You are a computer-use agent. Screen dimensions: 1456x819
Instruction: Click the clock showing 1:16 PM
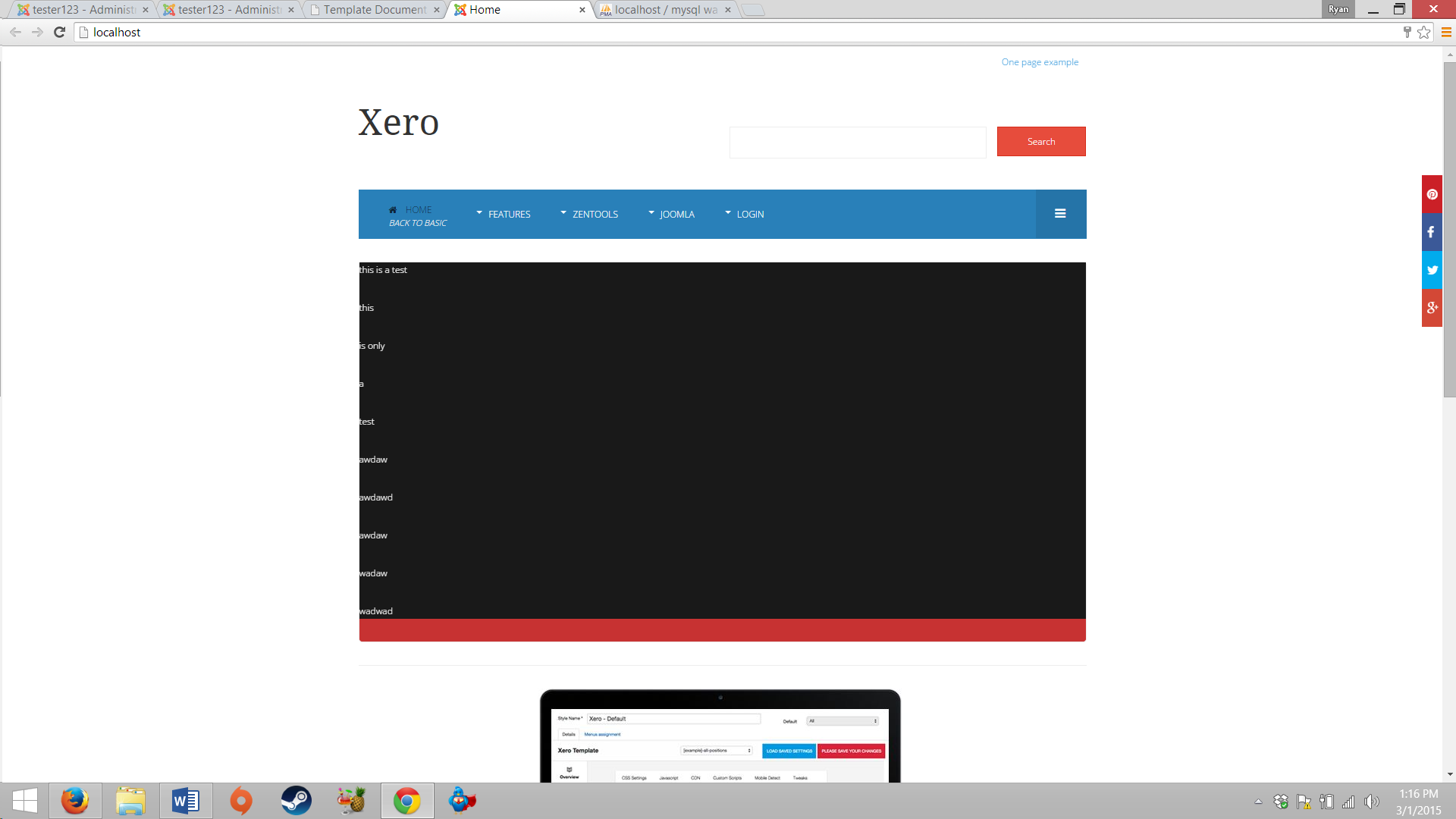click(x=1419, y=794)
